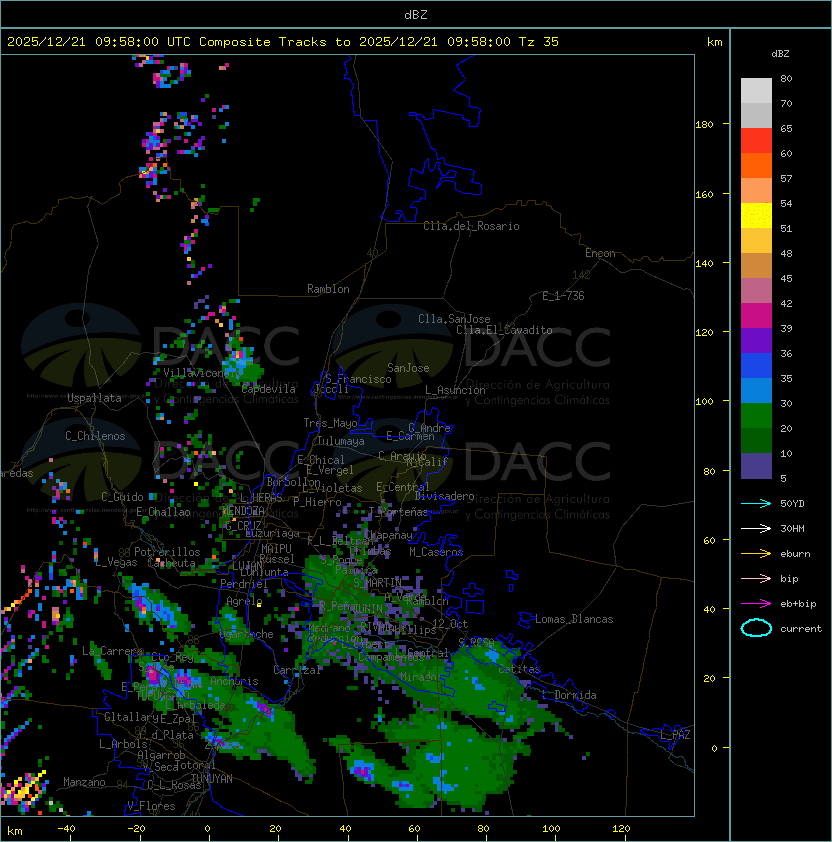
Task: Click the 'Tulumaya' map label
Action: 340,441
